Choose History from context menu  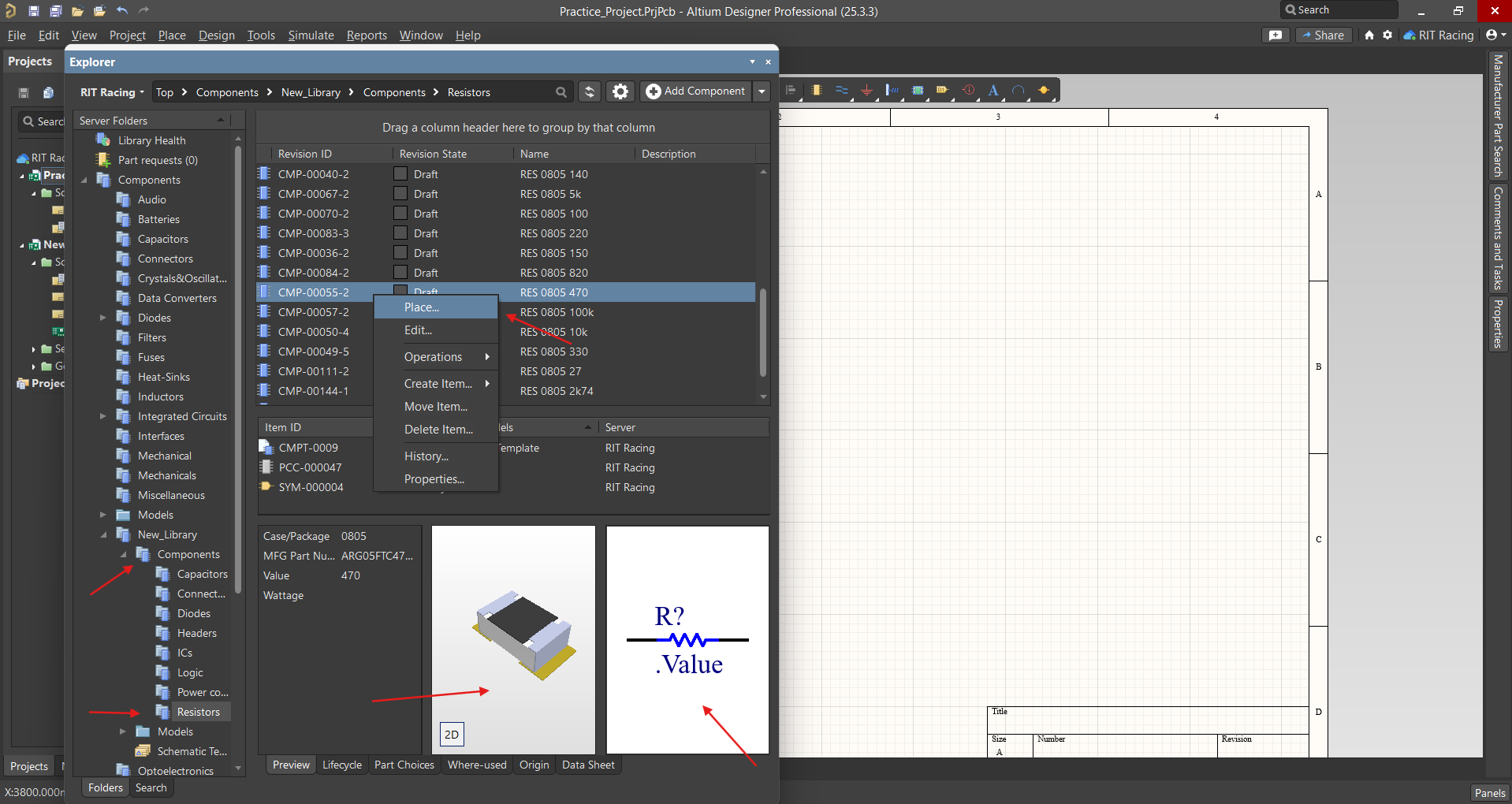click(436, 456)
